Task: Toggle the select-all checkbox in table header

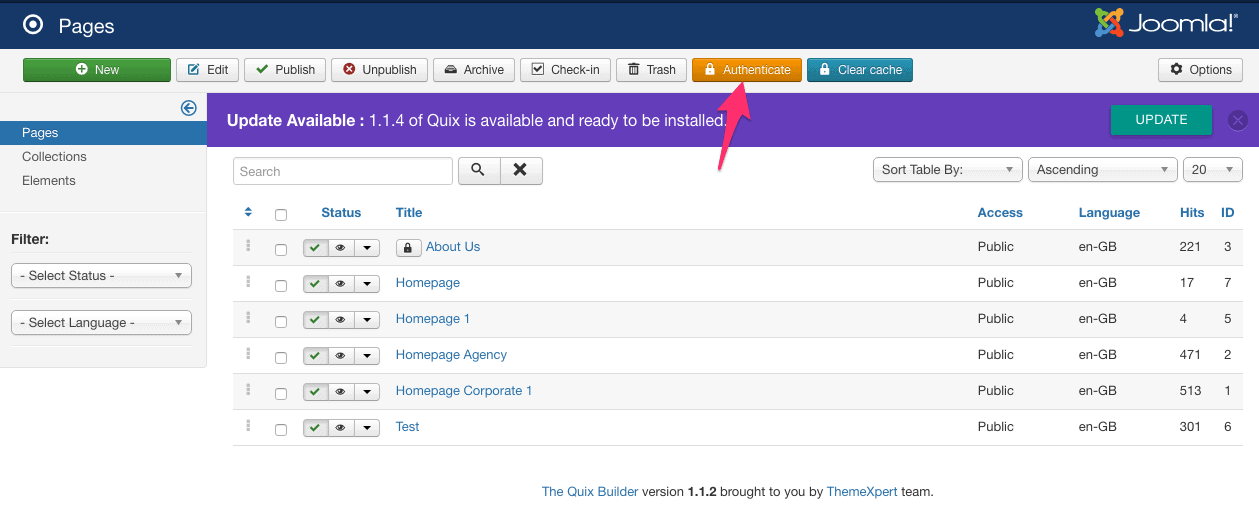Action: point(281,214)
